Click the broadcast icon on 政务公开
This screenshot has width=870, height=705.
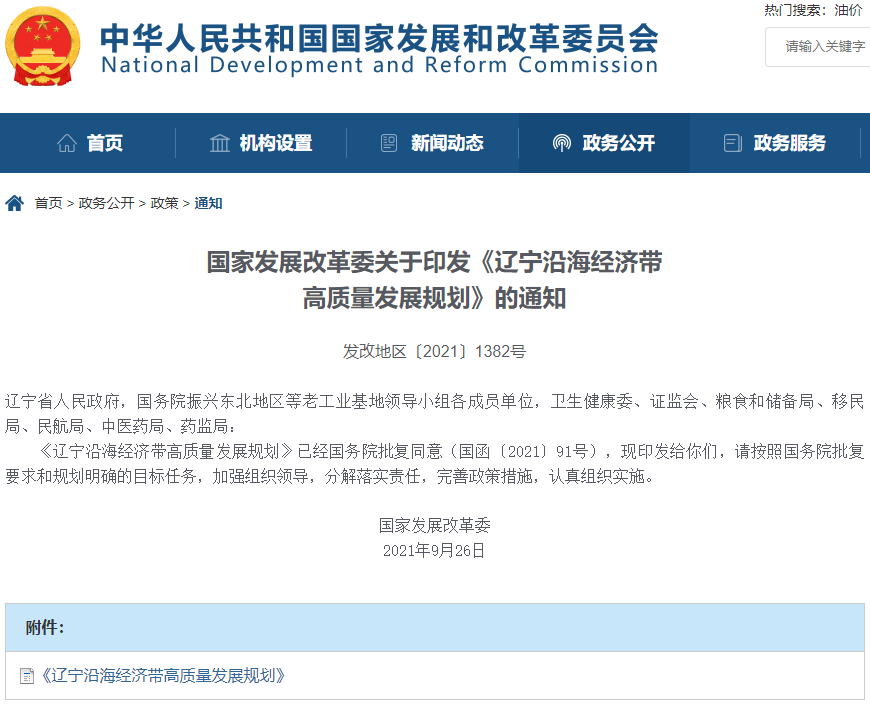[x=561, y=142]
